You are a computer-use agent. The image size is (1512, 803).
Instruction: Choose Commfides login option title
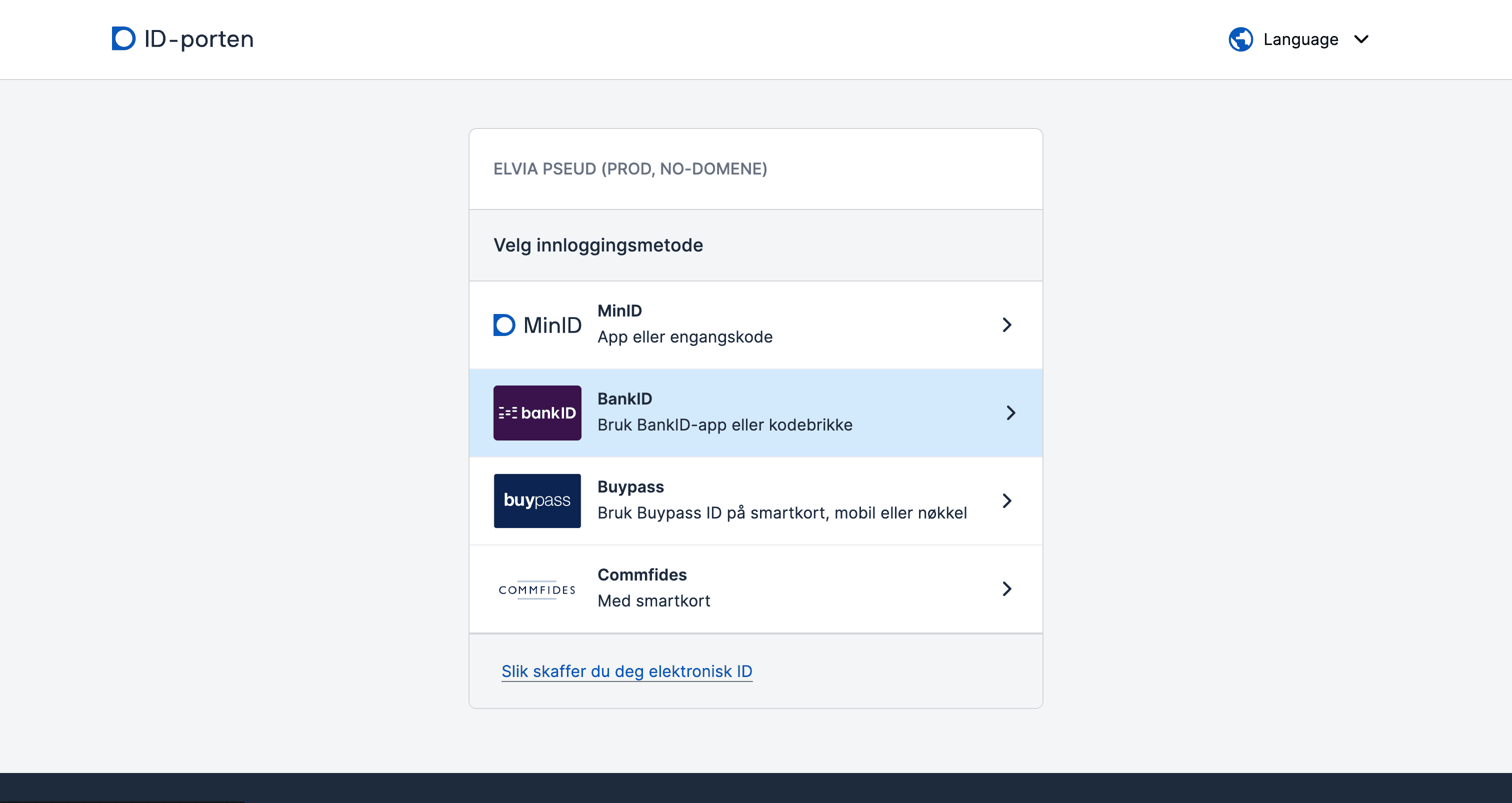[641, 574]
